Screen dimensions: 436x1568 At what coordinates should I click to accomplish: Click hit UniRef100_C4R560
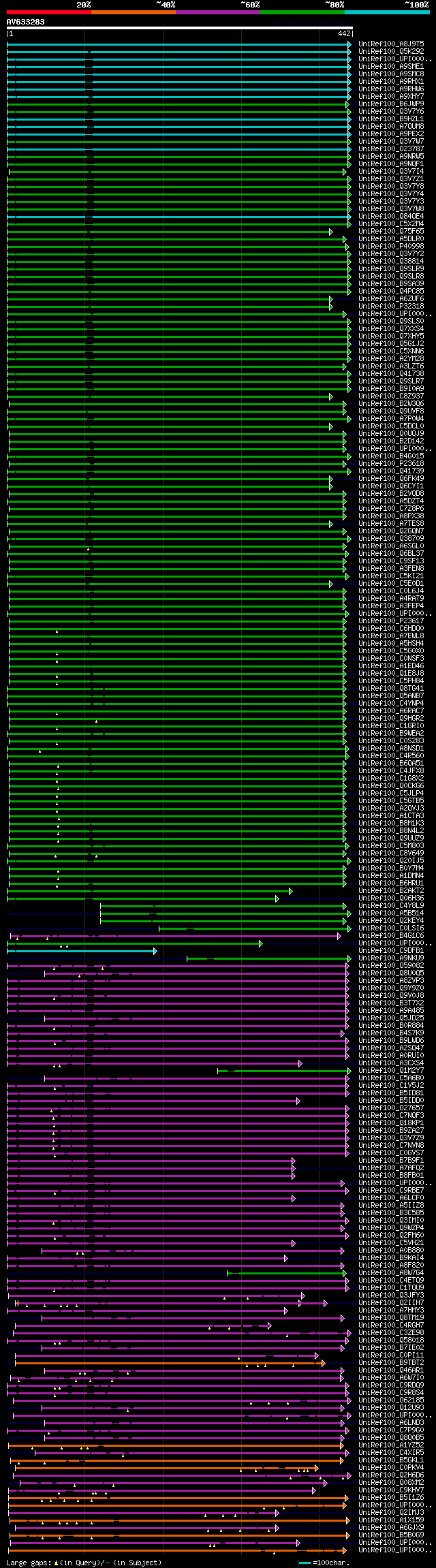click(x=391, y=755)
